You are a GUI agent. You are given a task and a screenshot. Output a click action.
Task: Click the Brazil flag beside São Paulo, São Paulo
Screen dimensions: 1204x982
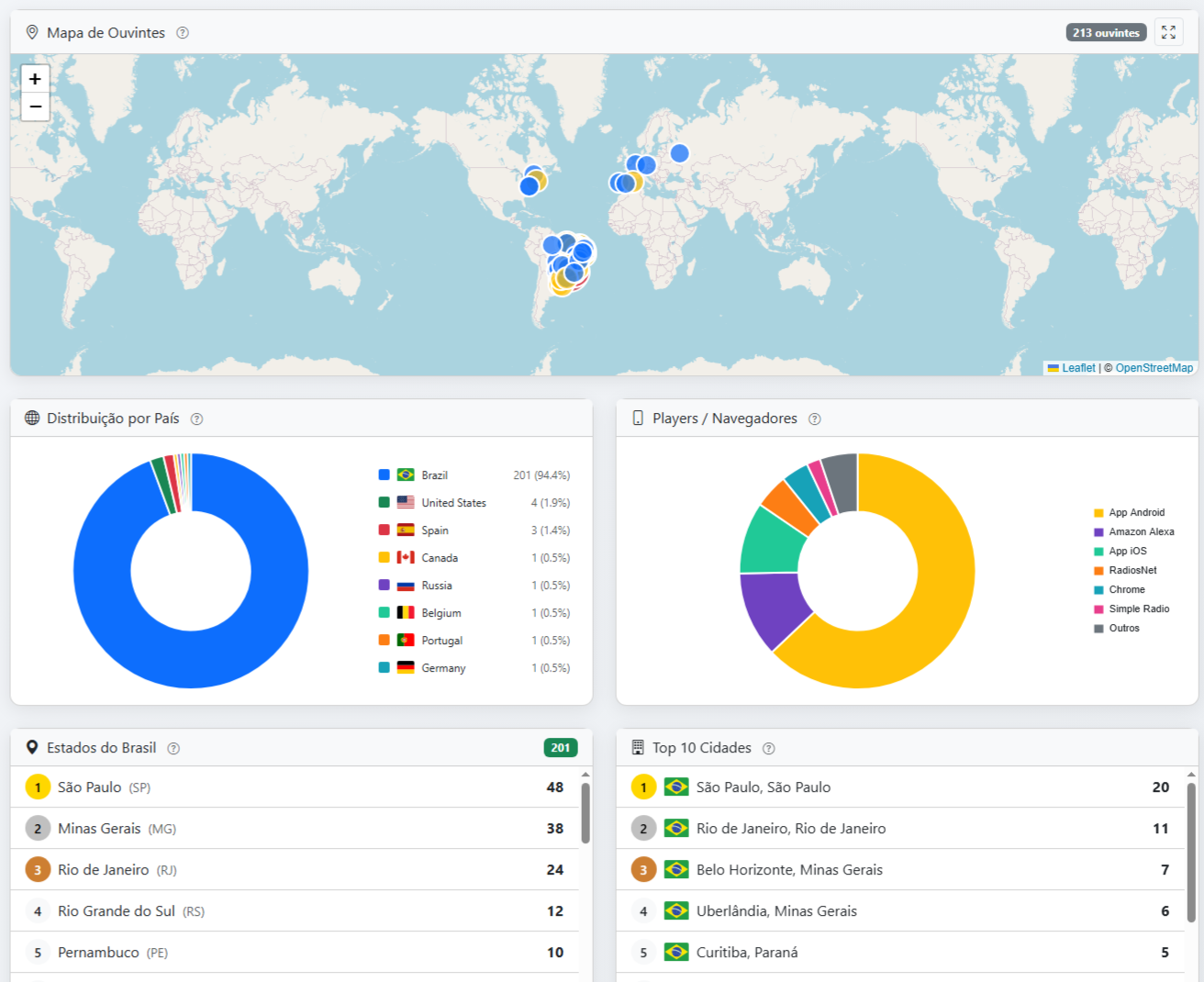click(676, 787)
